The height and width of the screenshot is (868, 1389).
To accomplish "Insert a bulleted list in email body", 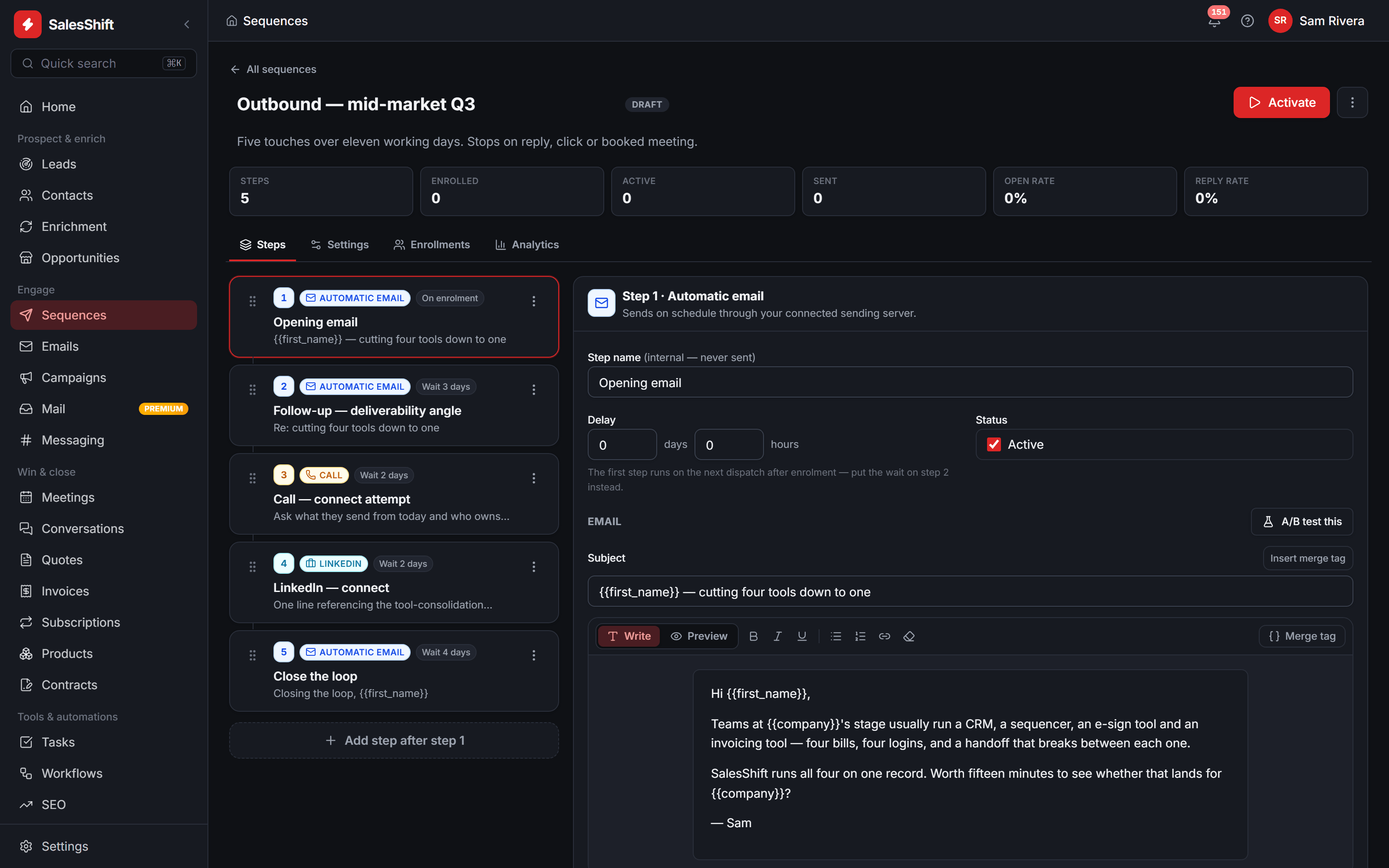I will pos(836,636).
